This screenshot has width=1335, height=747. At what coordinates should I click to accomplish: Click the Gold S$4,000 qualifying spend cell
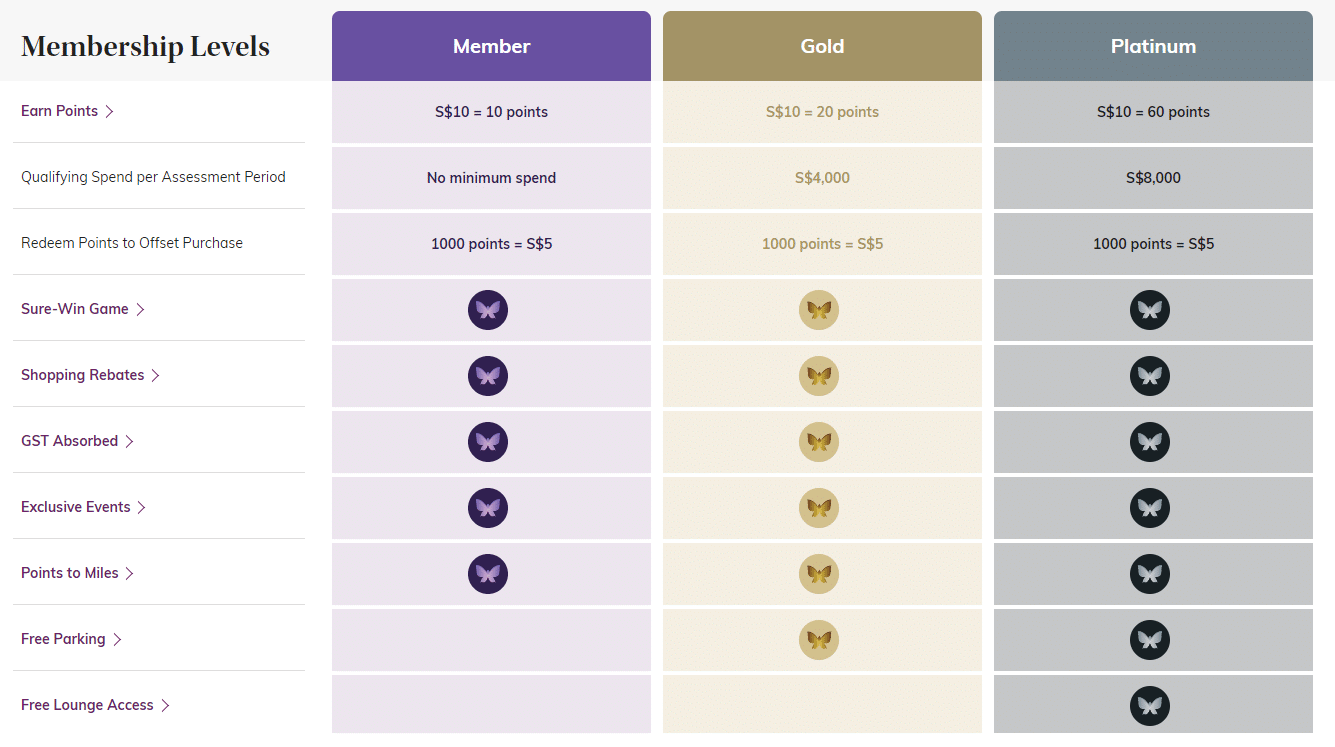point(822,178)
